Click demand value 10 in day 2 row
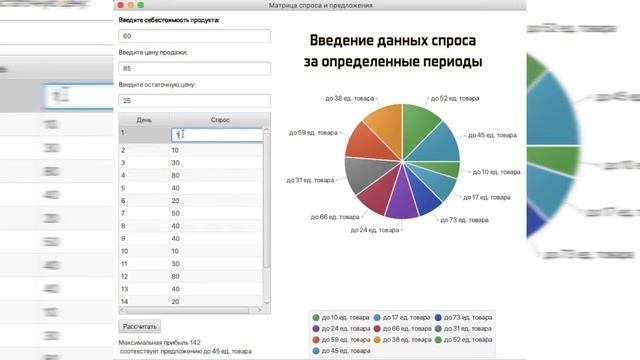 click(x=175, y=150)
